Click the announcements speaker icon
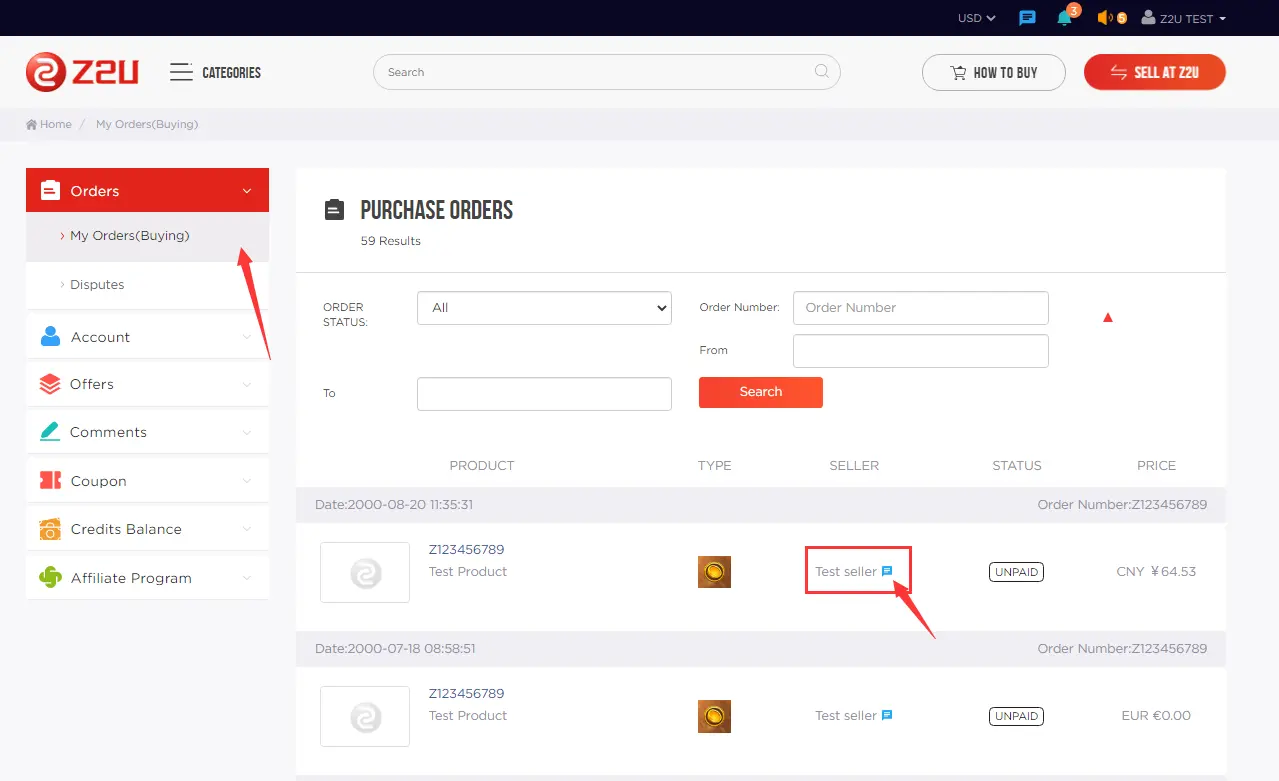 tap(1104, 17)
